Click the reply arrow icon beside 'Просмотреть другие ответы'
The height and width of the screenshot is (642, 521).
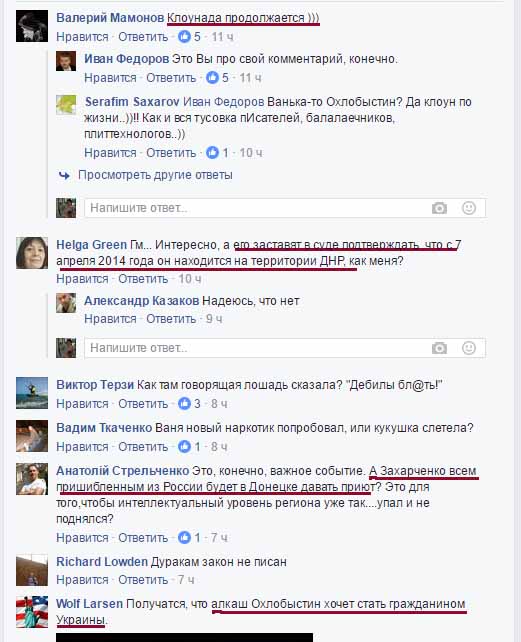(x=64, y=176)
